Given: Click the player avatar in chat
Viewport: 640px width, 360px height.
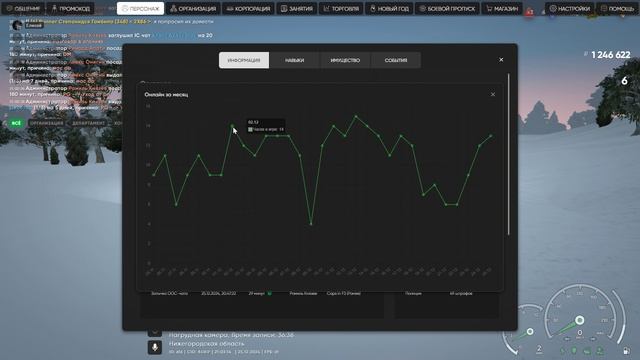Looking at the screenshot, I should point(17,25).
